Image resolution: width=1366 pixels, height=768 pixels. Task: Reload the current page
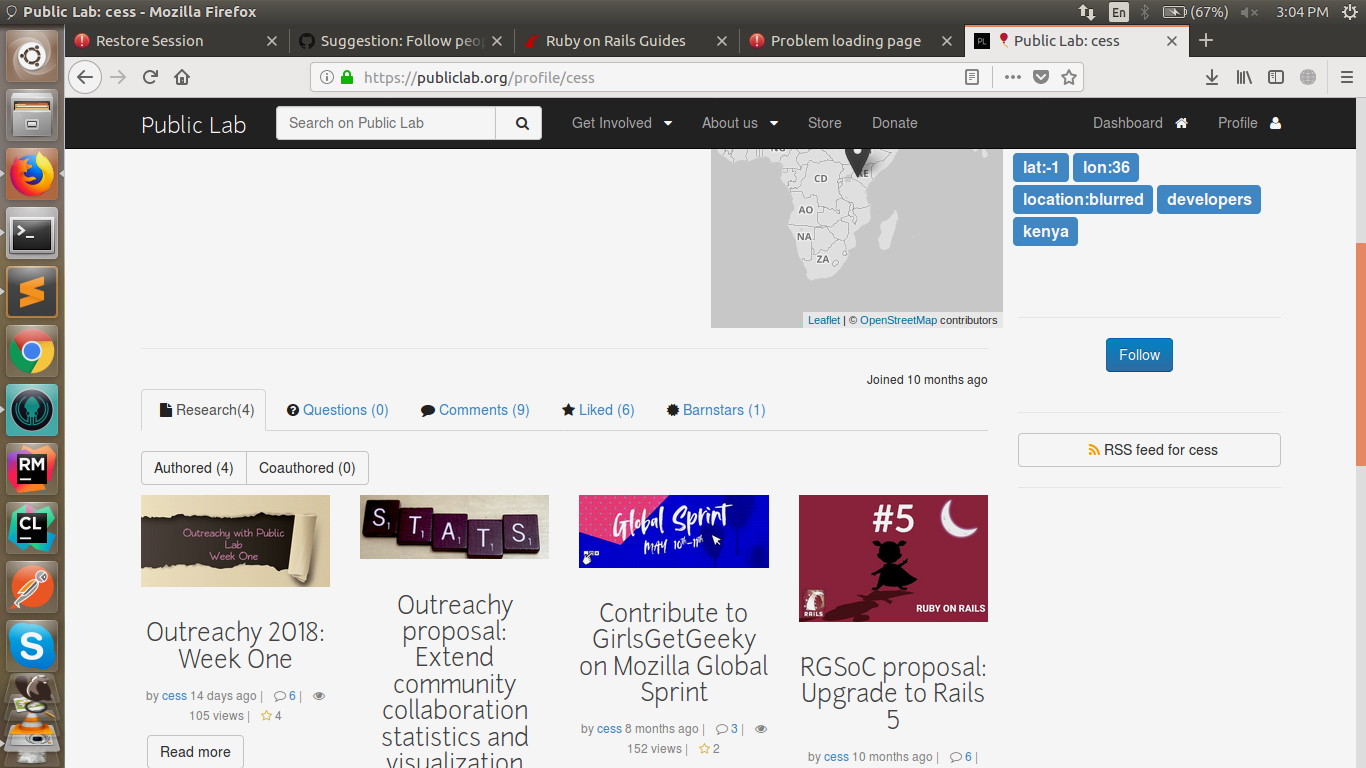coord(150,77)
